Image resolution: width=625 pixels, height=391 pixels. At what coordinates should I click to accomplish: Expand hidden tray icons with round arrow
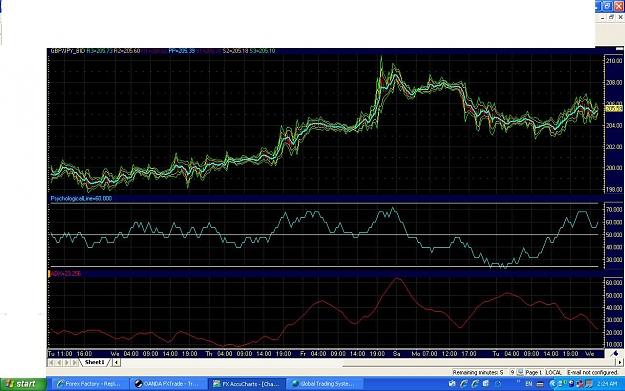pos(552,384)
